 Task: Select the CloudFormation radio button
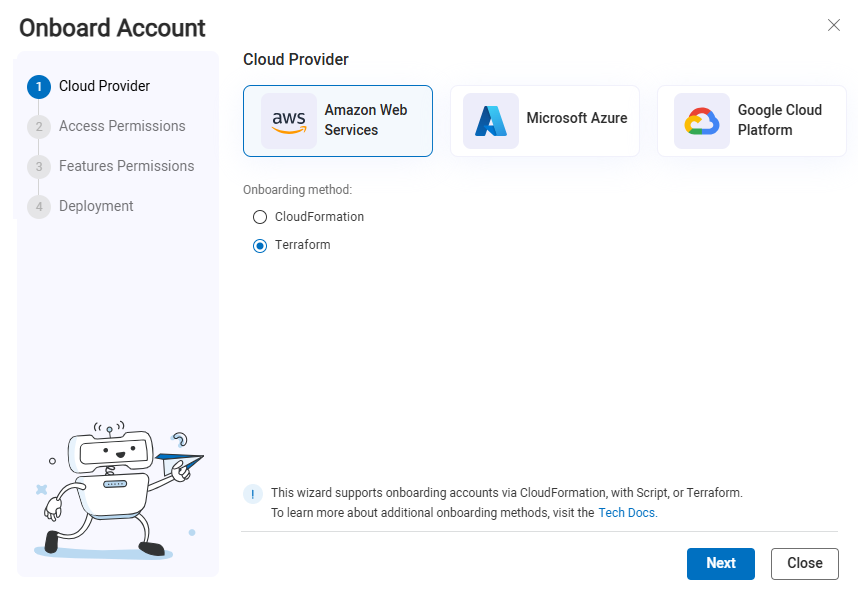(260, 217)
